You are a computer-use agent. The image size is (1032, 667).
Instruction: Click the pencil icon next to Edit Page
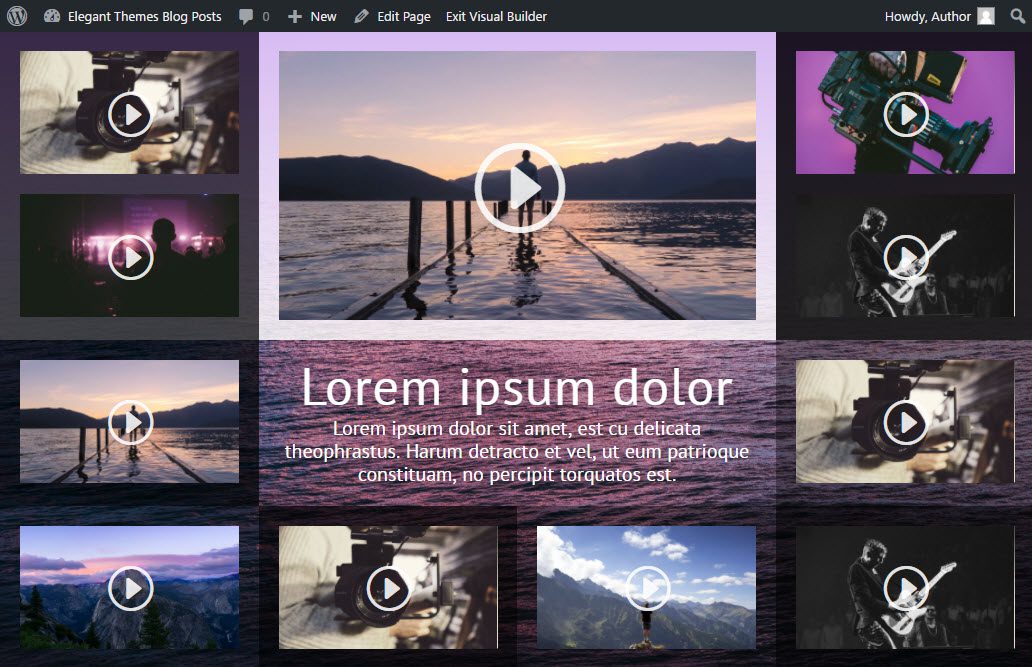coord(362,16)
